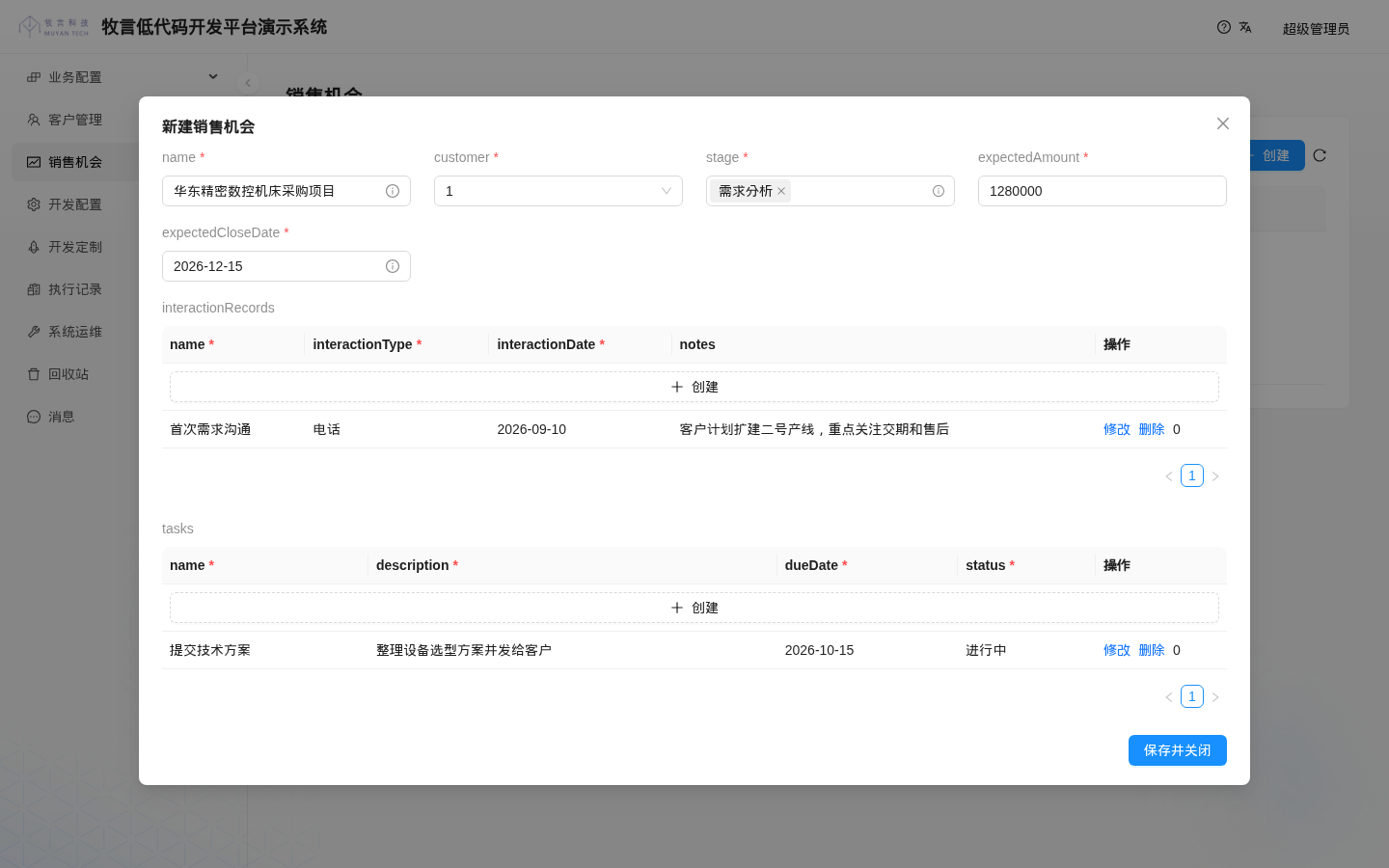Focus the expectedAmount input field
Viewport: 1389px width, 868px height.
point(1103,191)
